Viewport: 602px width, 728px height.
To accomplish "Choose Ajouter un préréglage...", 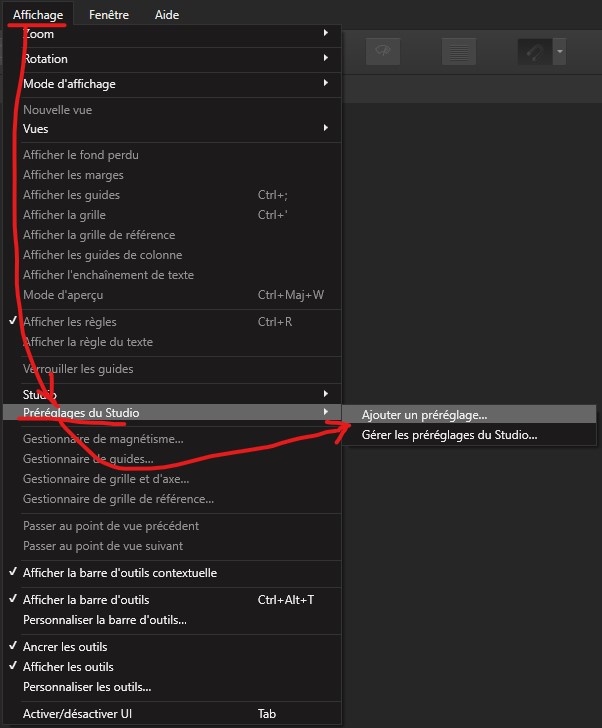I will pos(469,415).
